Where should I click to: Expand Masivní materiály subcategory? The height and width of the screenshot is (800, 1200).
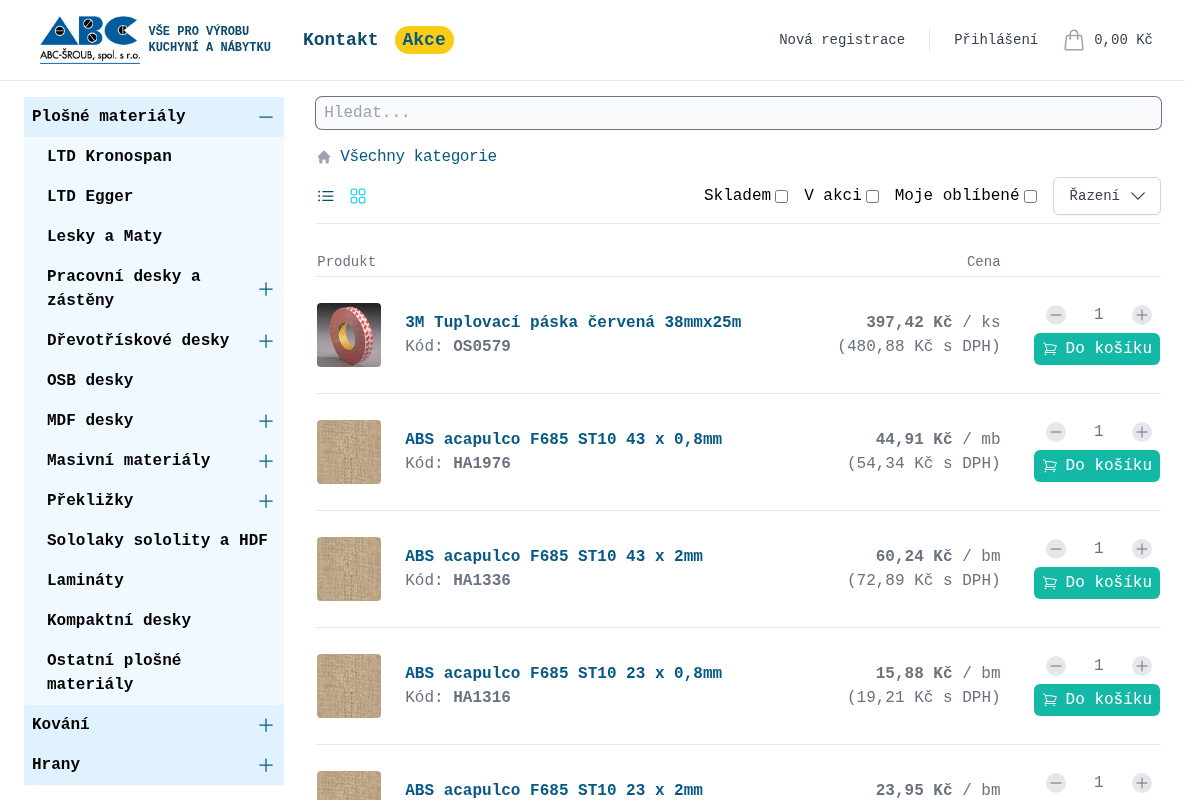point(266,461)
